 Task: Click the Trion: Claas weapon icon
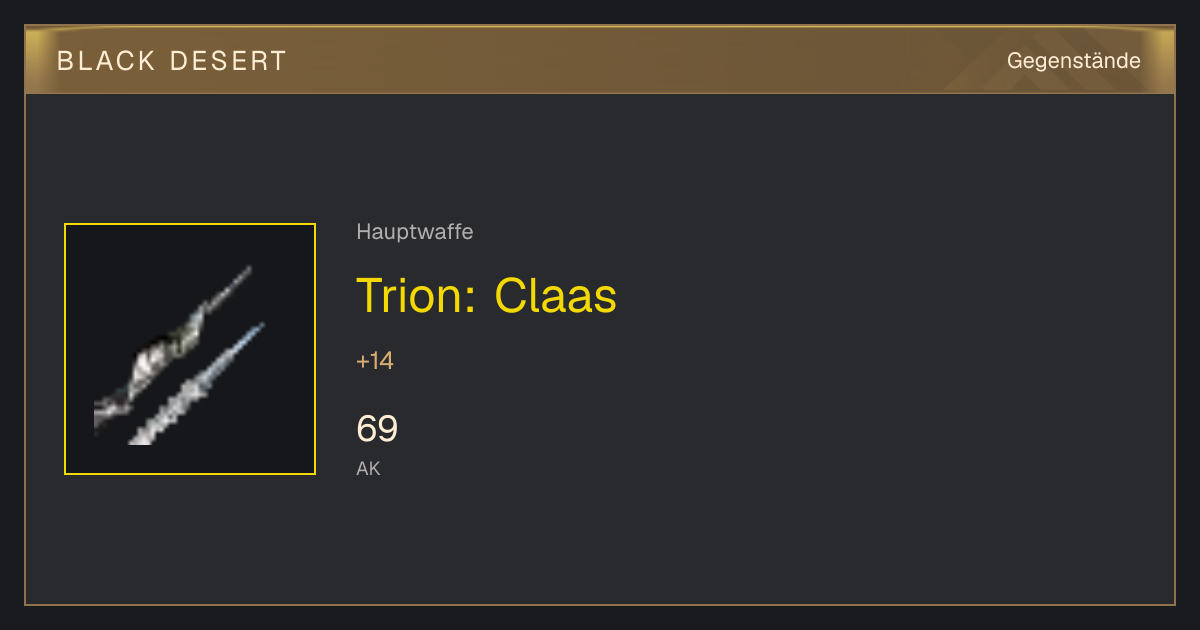190,349
